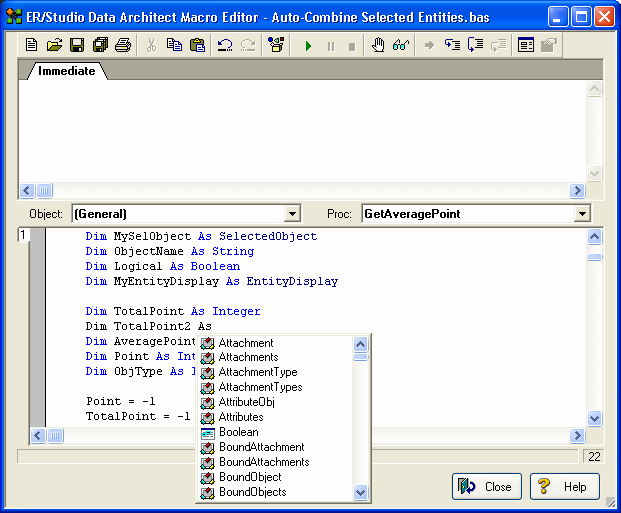
Task: Choose BoundAttachments from the popup list
Action: point(276,462)
